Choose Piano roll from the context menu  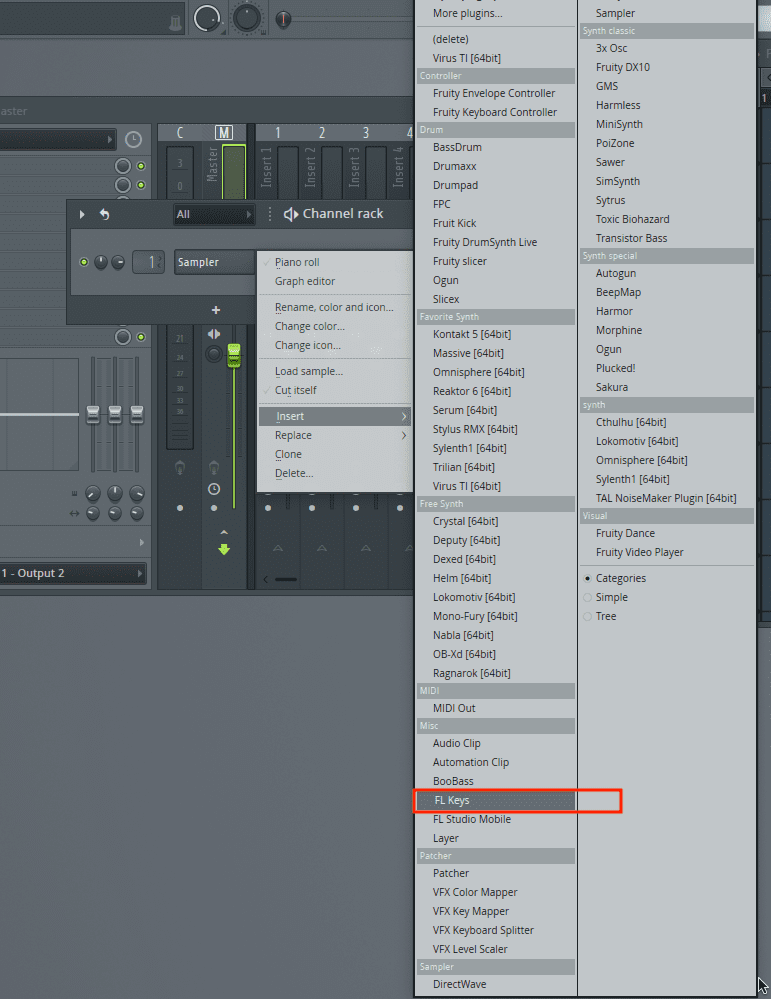tap(335, 262)
